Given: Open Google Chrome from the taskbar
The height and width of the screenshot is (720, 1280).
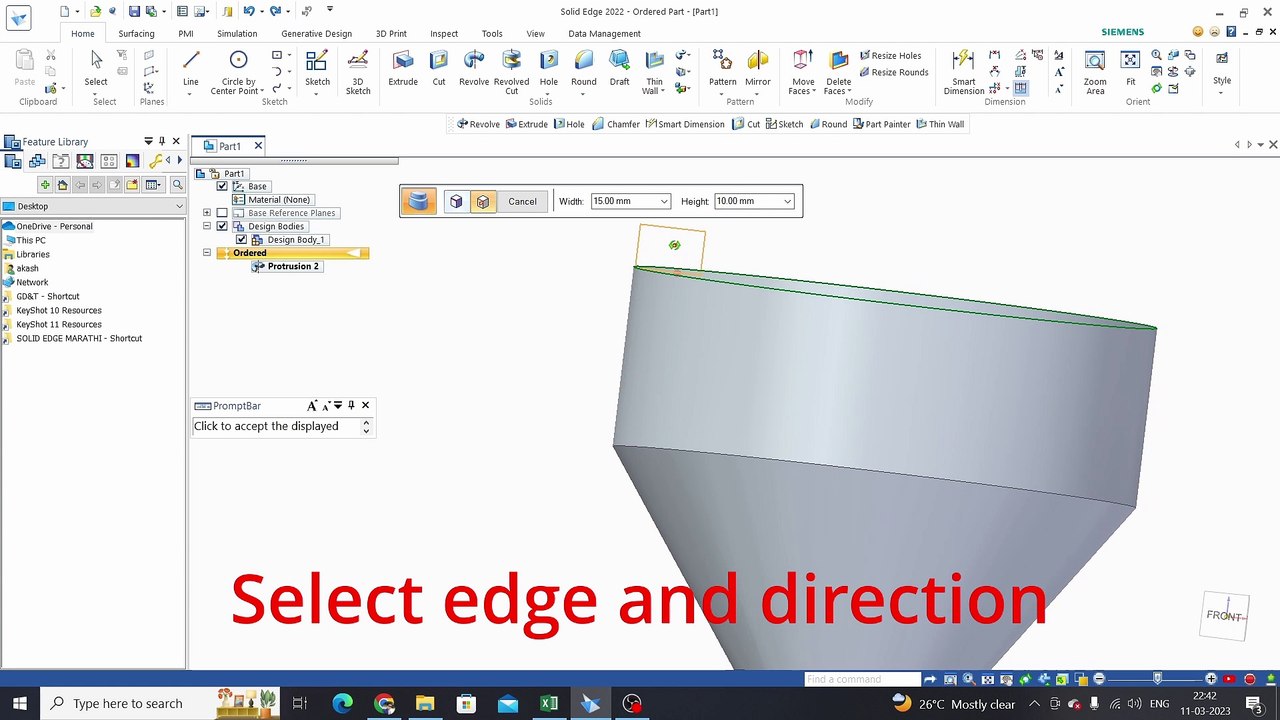Looking at the screenshot, I should pyautogui.click(x=384, y=704).
